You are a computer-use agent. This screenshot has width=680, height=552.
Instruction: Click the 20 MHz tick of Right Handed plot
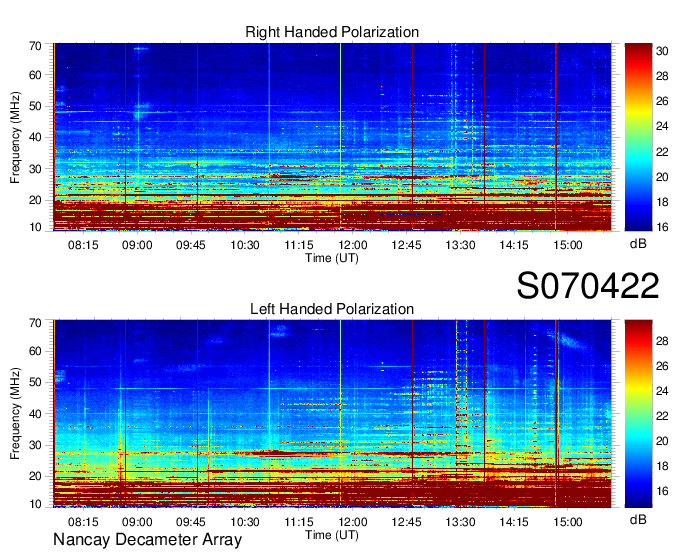tap(35, 200)
